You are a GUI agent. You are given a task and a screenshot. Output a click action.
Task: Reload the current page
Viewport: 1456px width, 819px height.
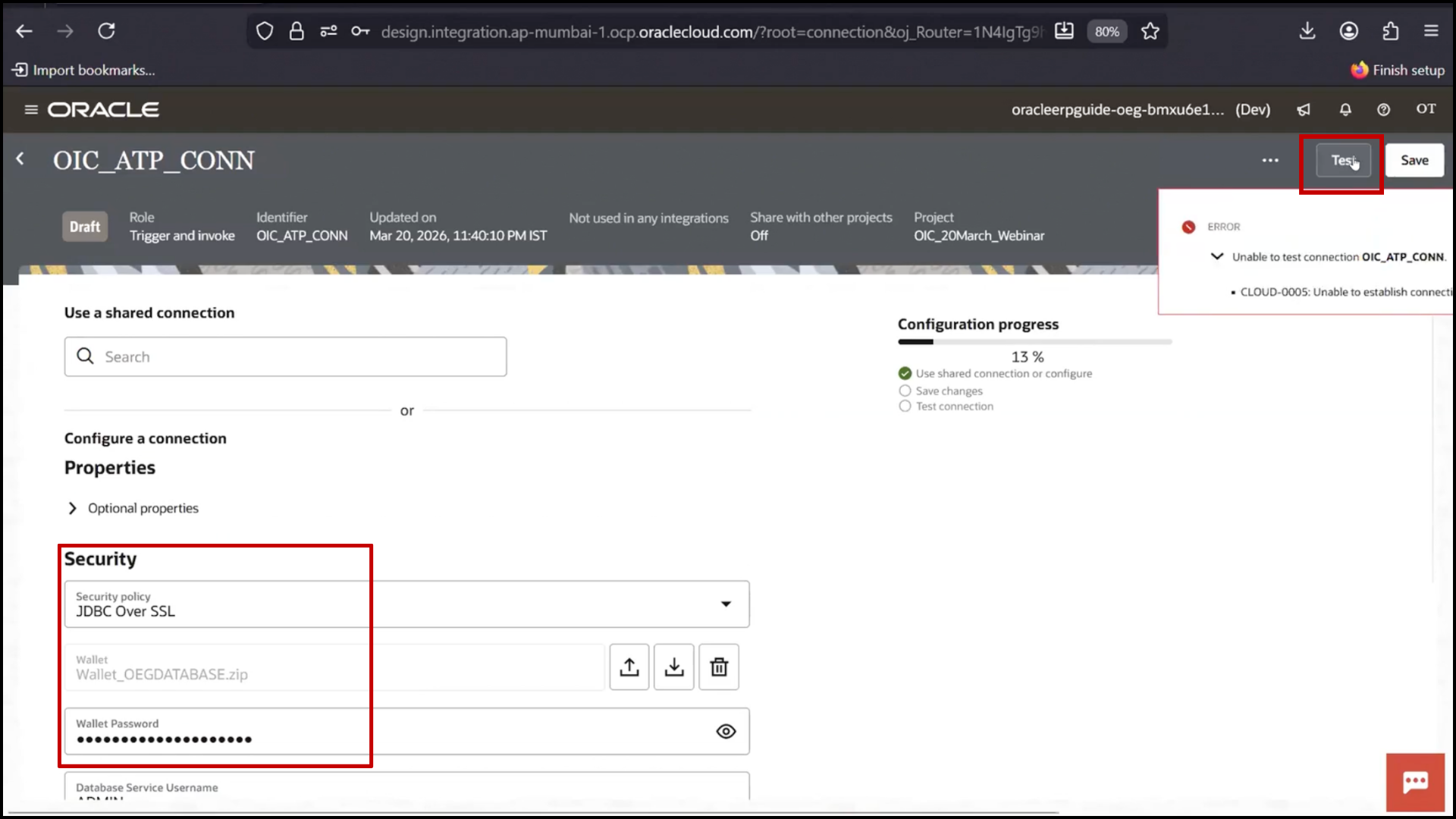point(107,31)
